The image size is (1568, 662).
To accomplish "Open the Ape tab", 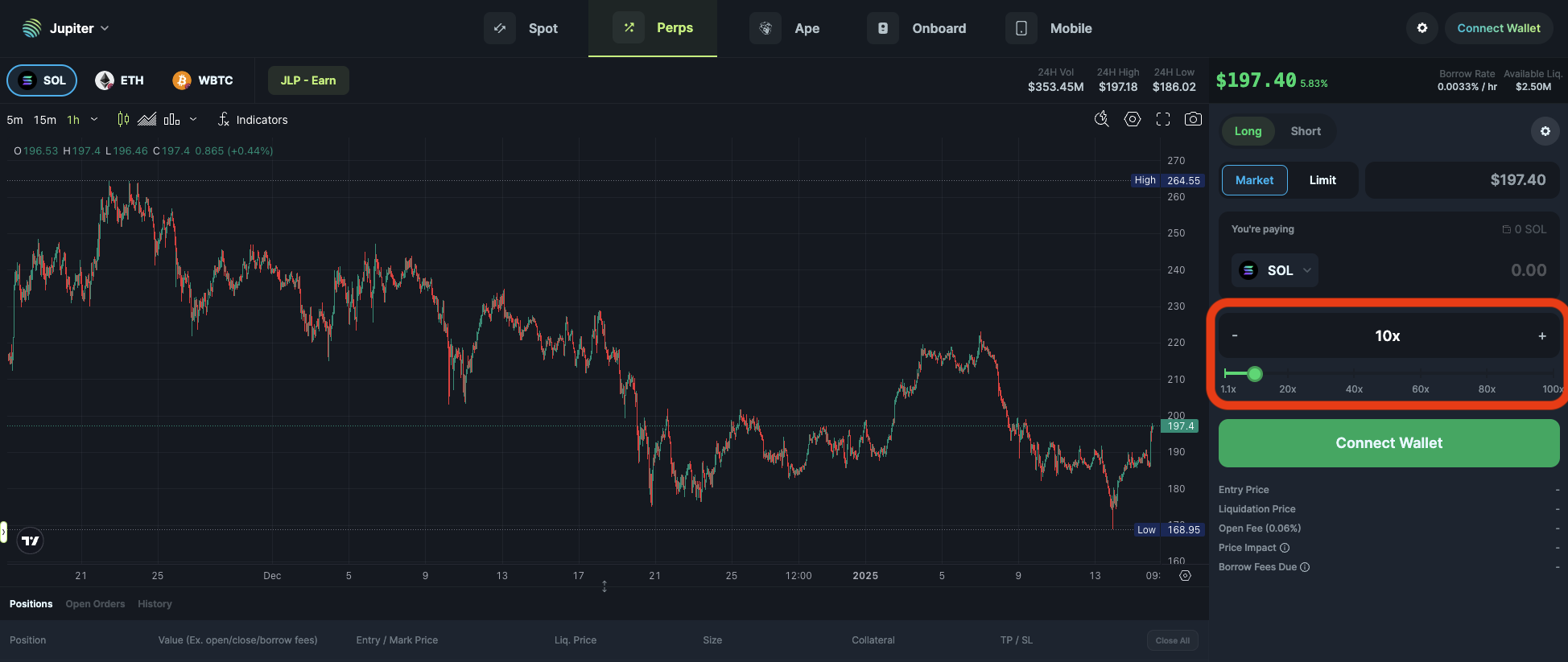I will 785,28.
